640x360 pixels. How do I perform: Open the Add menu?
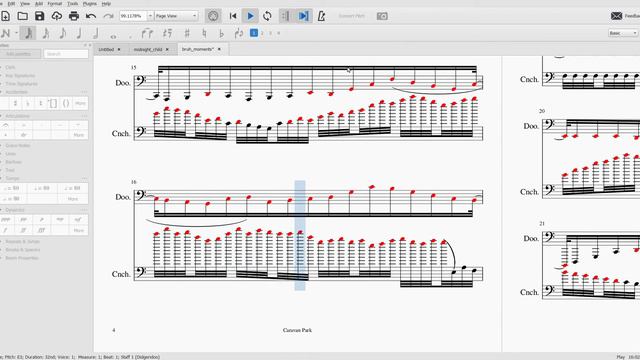(x=39, y=4)
